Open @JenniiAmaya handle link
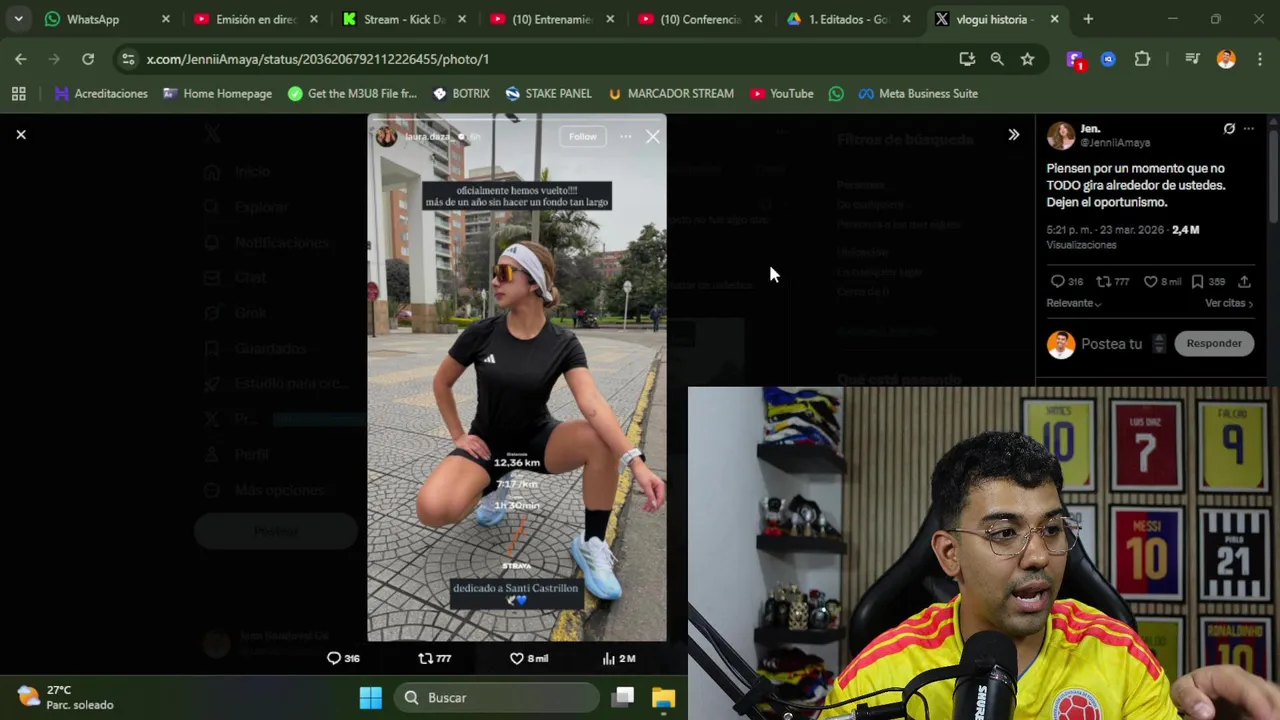The width and height of the screenshot is (1280, 720). 1115,143
